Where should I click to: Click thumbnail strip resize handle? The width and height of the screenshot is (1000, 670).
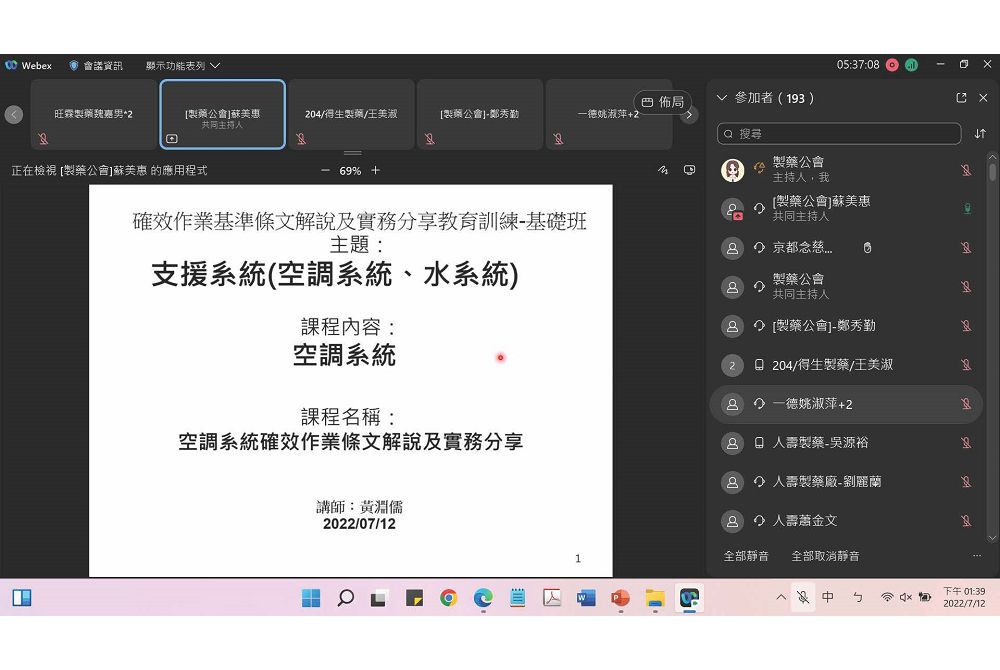tap(353, 153)
